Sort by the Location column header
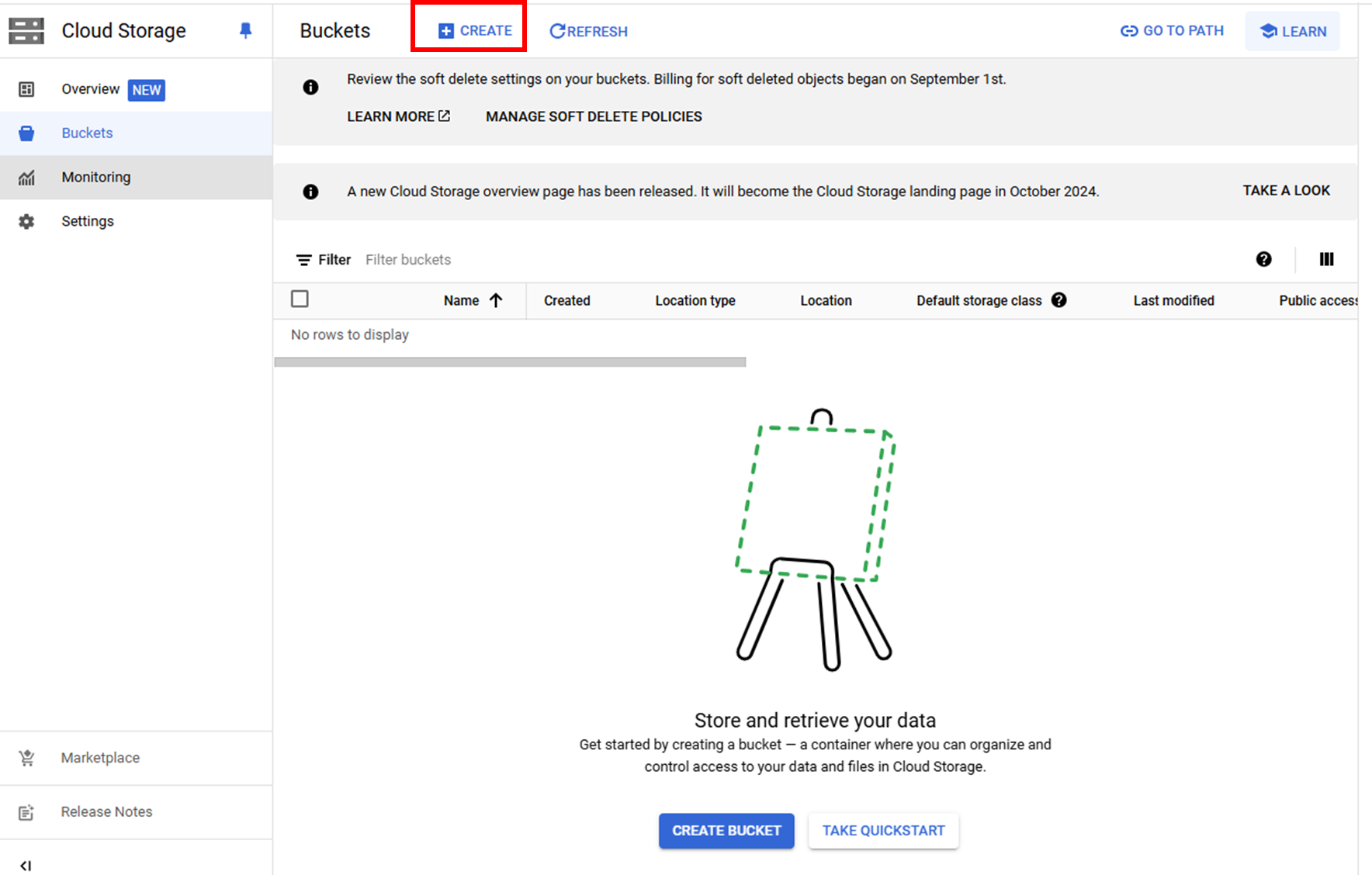The image size is (1372, 875). click(826, 301)
